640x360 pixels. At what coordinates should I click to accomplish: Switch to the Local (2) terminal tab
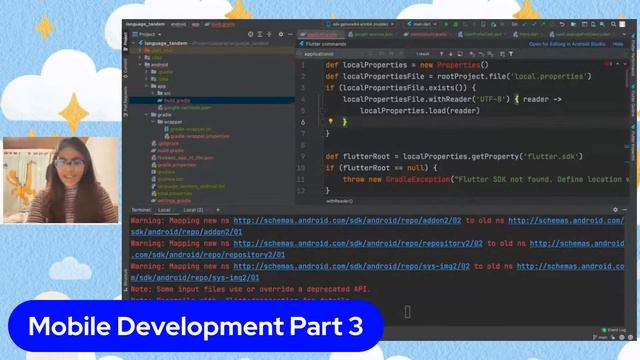coord(193,210)
